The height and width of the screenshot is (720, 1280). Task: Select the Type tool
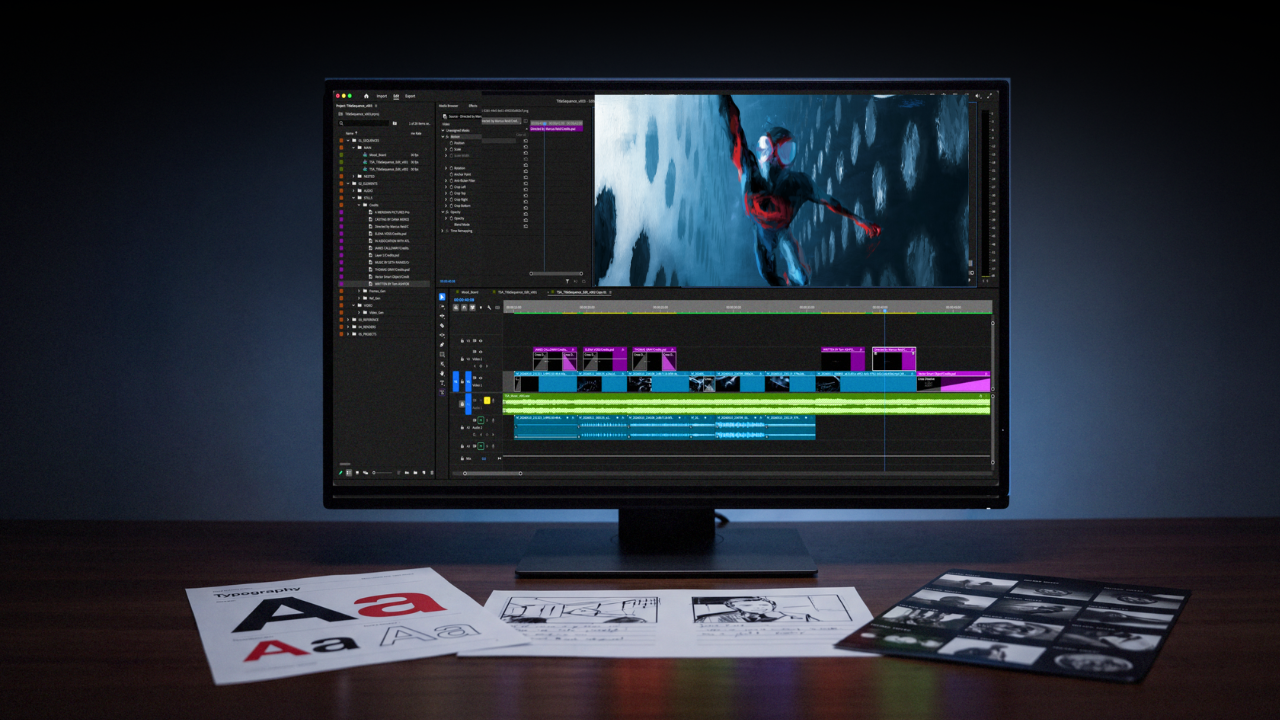pos(442,383)
